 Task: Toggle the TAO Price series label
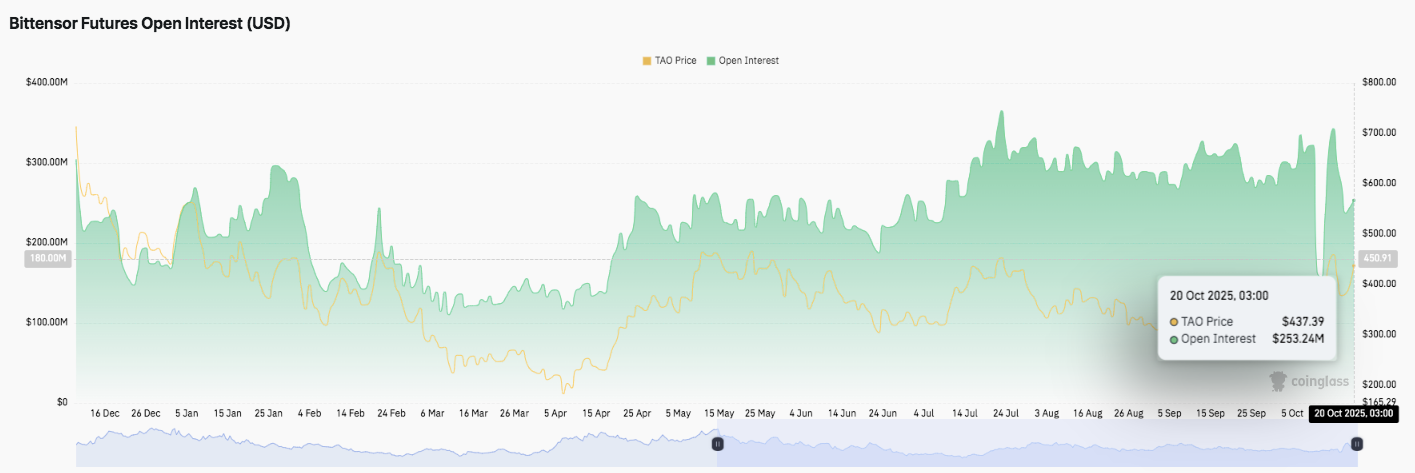coord(677,61)
